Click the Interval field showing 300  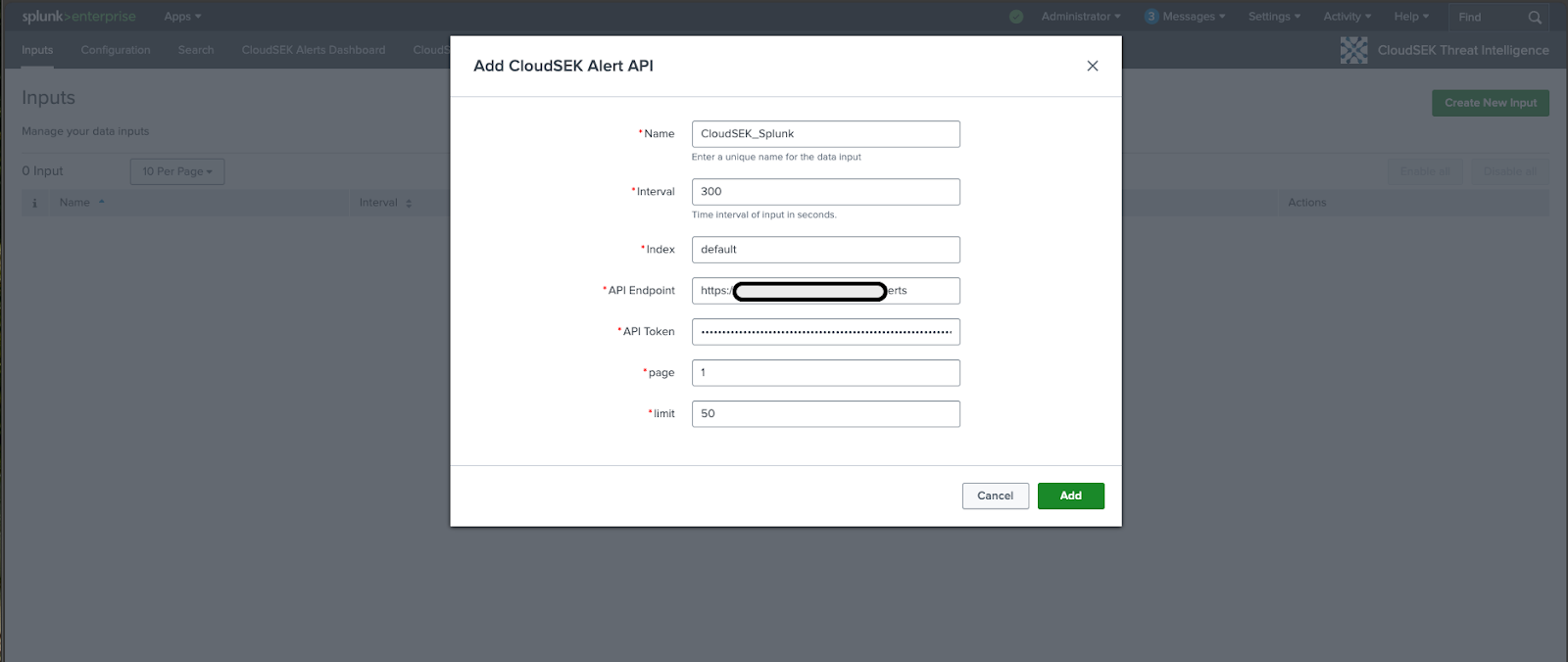(825, 192)
